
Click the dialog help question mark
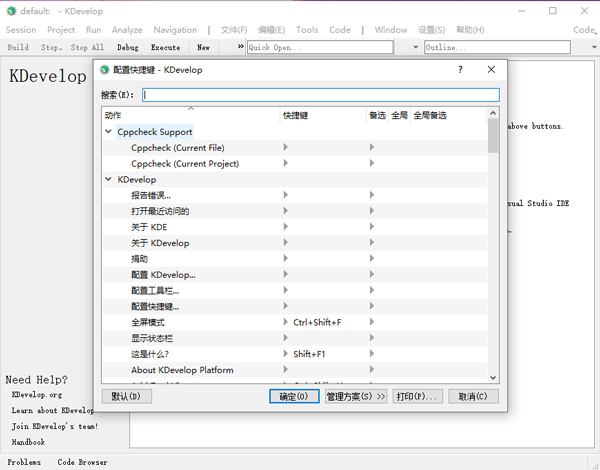pos(460,70)
